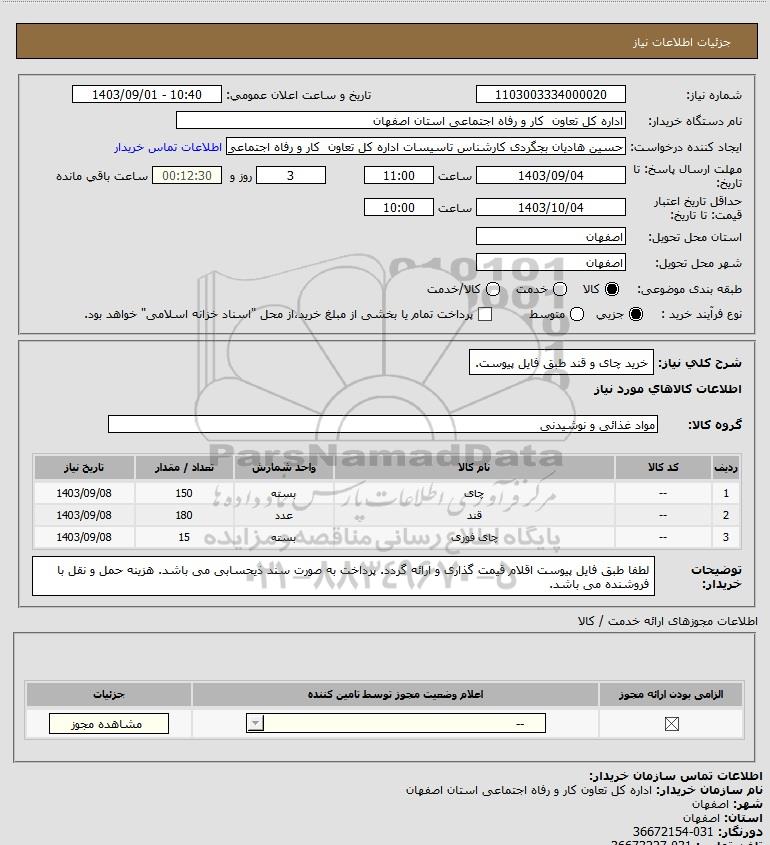Image resolution: width=770 pixels, height=845 pixels.
Task: Click the مشاهده مجوز button
Action: coord(108,724)
